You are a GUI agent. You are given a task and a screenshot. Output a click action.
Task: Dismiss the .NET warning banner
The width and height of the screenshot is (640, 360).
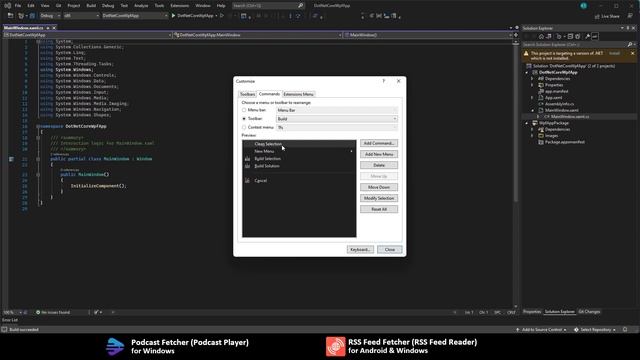pos(633,53)
